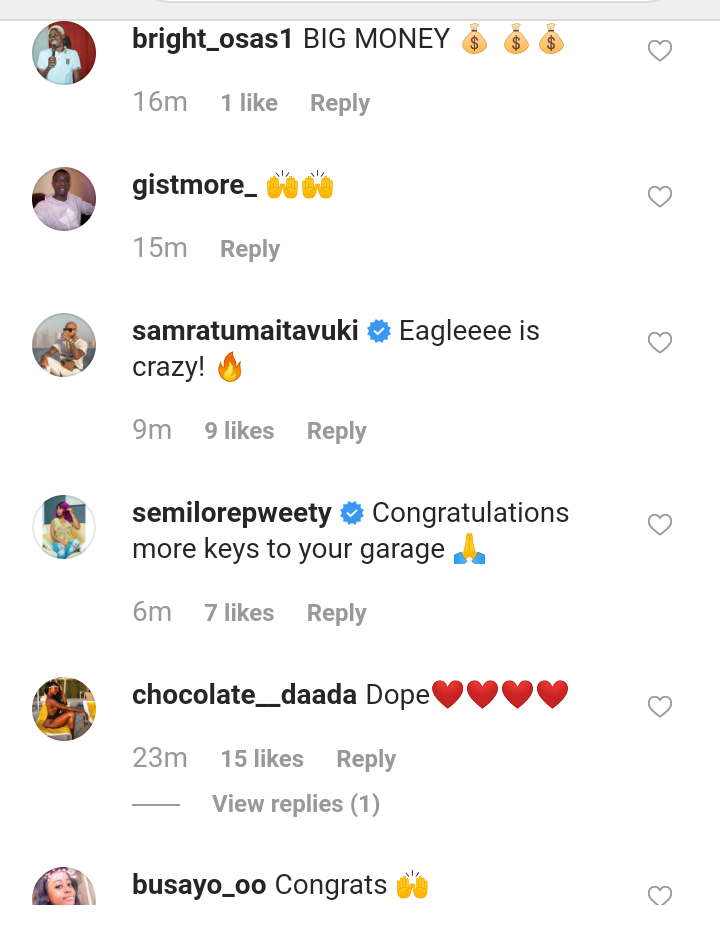720x944 pixels.
Task: Reply to bright_osas1's comment
Action: pyautogui.click(x=340, y=103)
